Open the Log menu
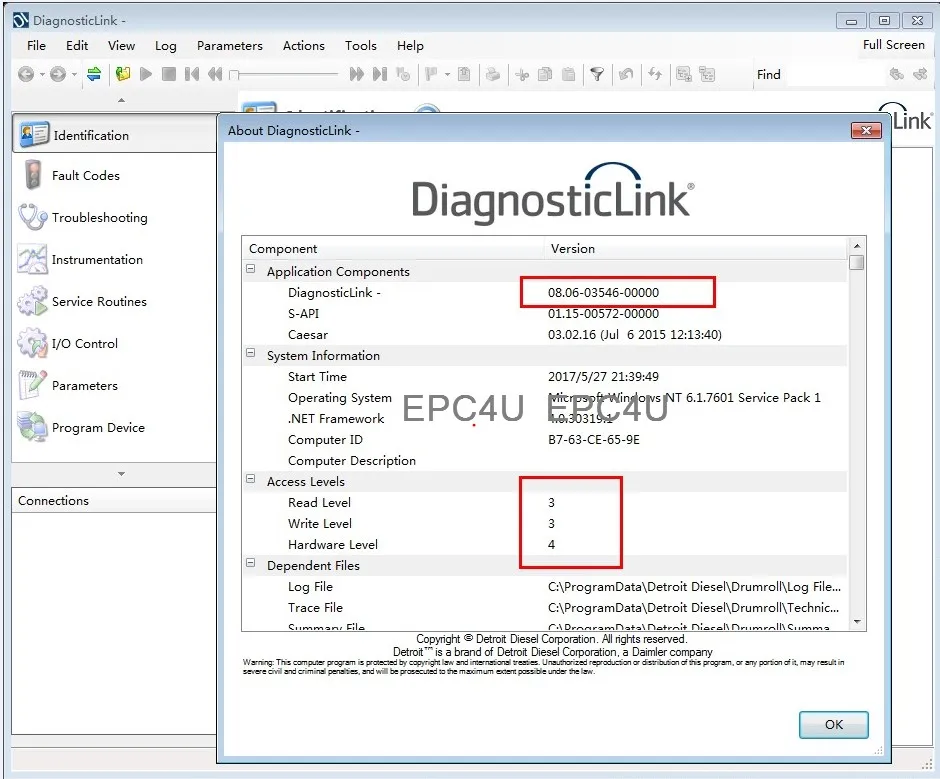Viewport: 940px width, 779px height. (165, 46)
